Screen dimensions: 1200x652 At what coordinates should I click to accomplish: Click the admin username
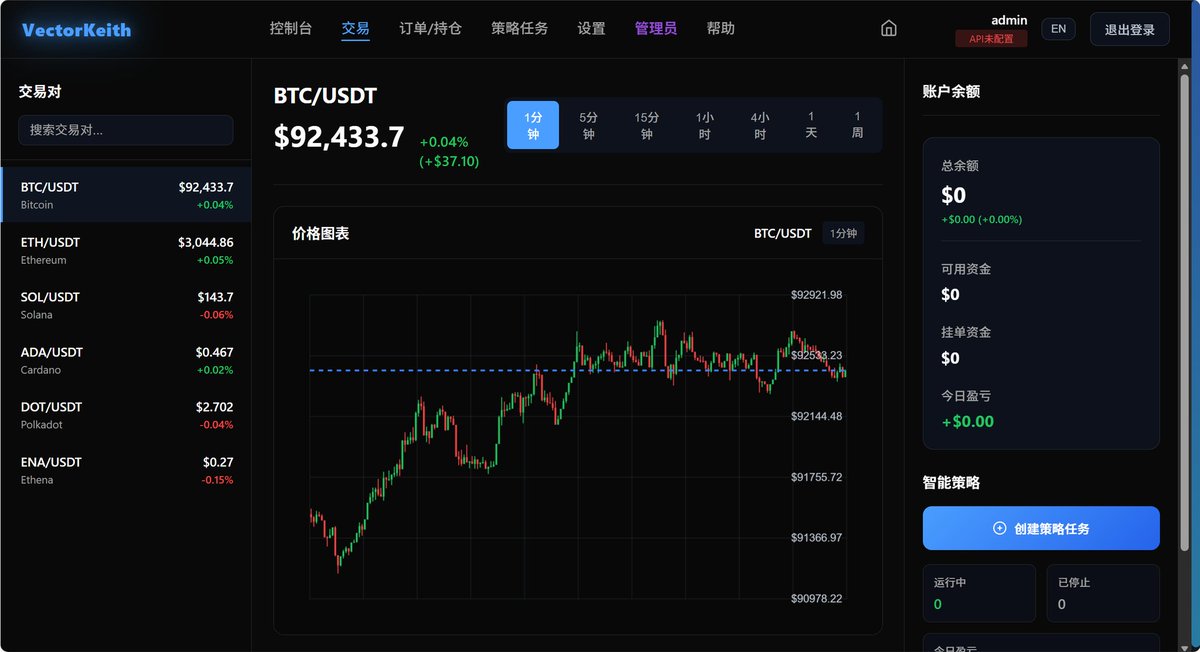click(x=1009, y=20)
